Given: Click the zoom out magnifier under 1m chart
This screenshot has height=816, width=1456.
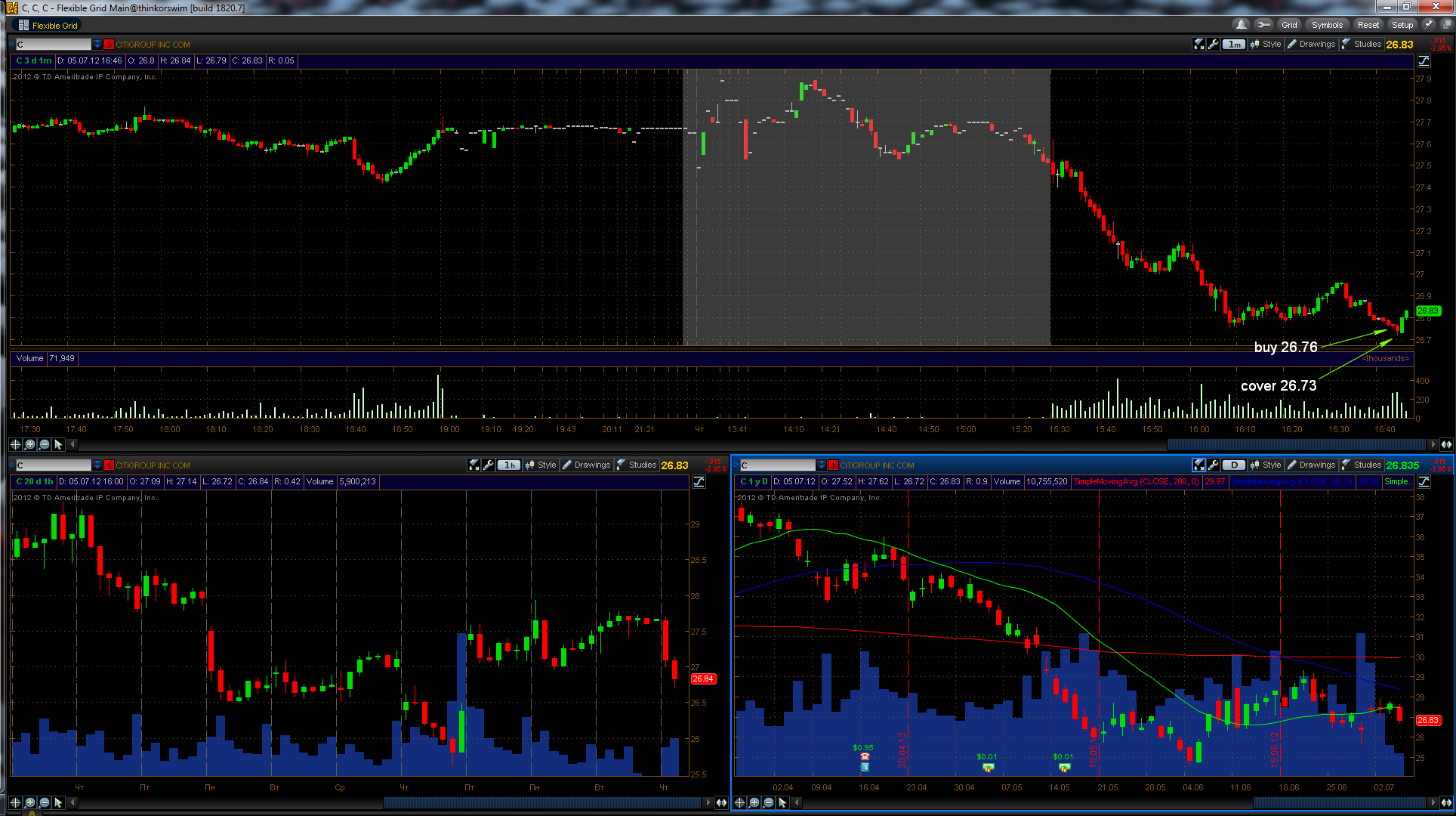Looking at the screenshot, I should [44, 444].
